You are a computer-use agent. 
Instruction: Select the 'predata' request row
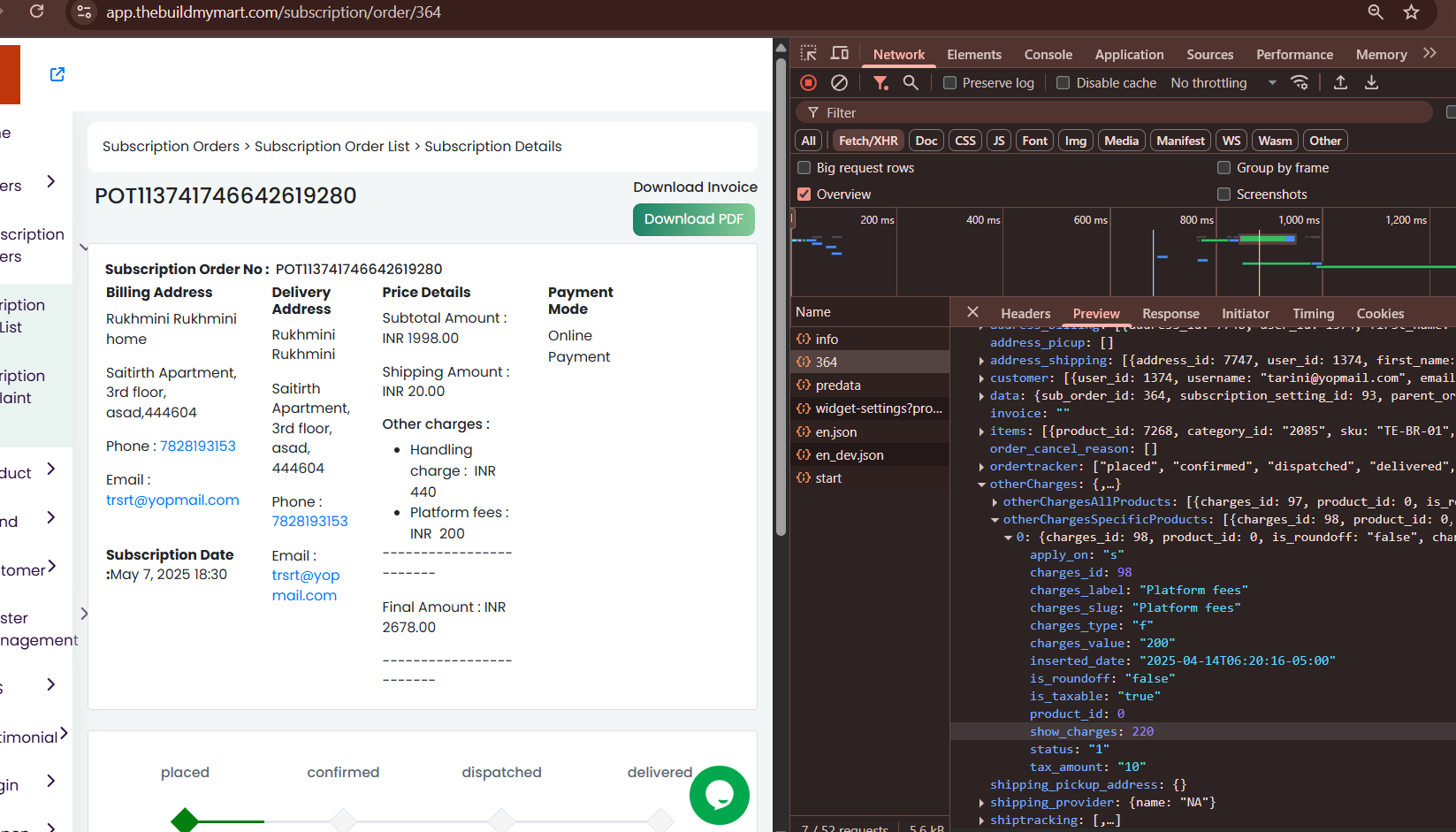click(x=870, y=385)
